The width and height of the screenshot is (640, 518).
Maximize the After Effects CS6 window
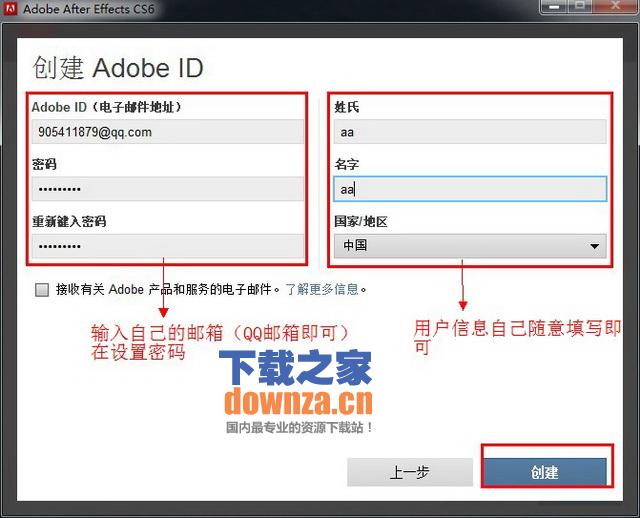(x=580, y=7)
